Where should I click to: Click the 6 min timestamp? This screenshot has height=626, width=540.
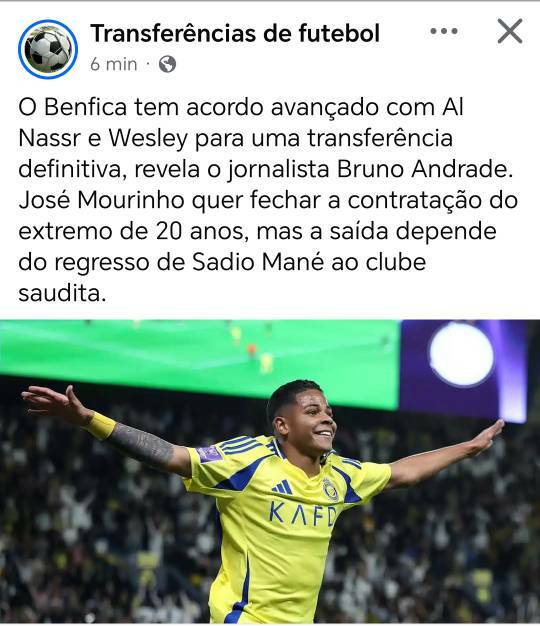point(114,64)
